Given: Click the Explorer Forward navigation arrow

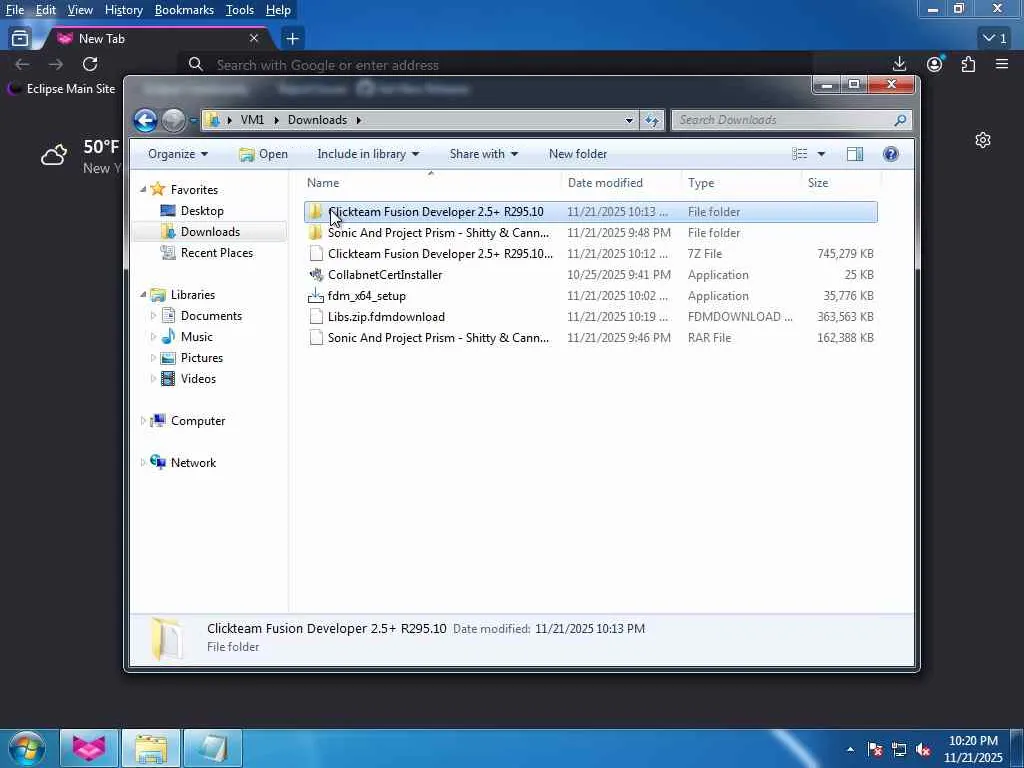Looking at the screenshot, I should 173,120.
